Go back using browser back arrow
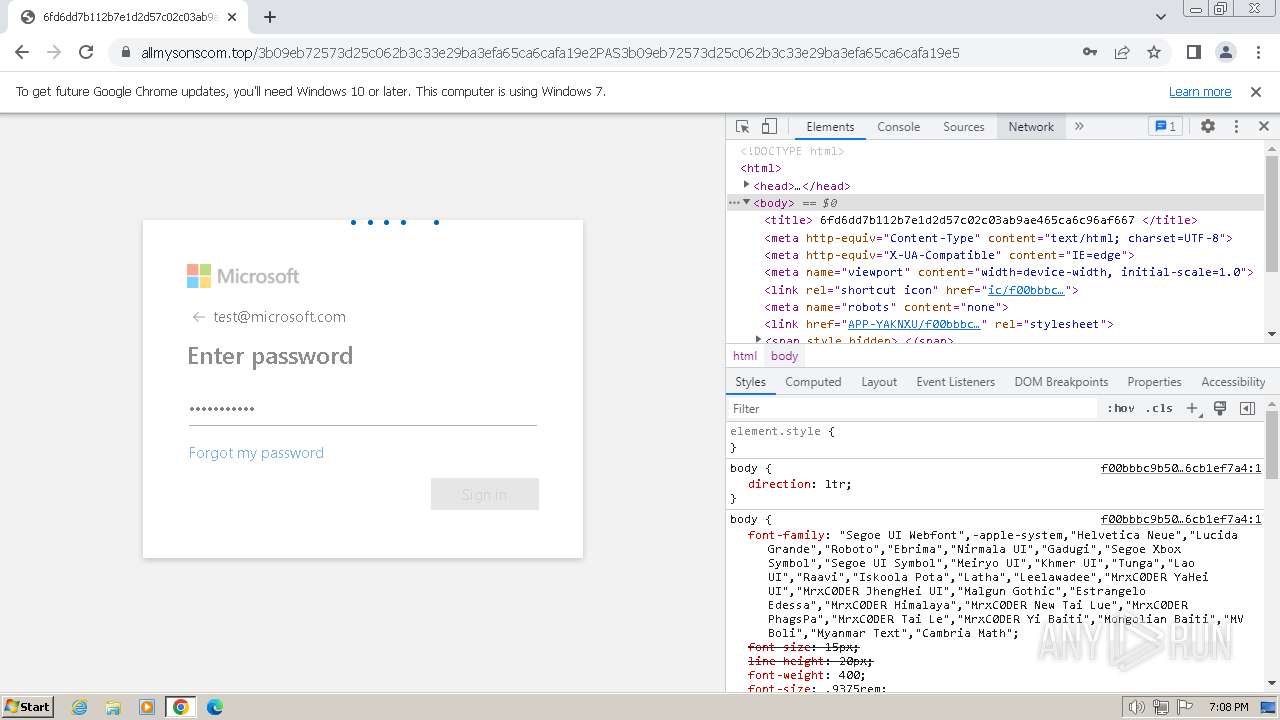This screenshot has width=1280, height=720. pos(22,52)
